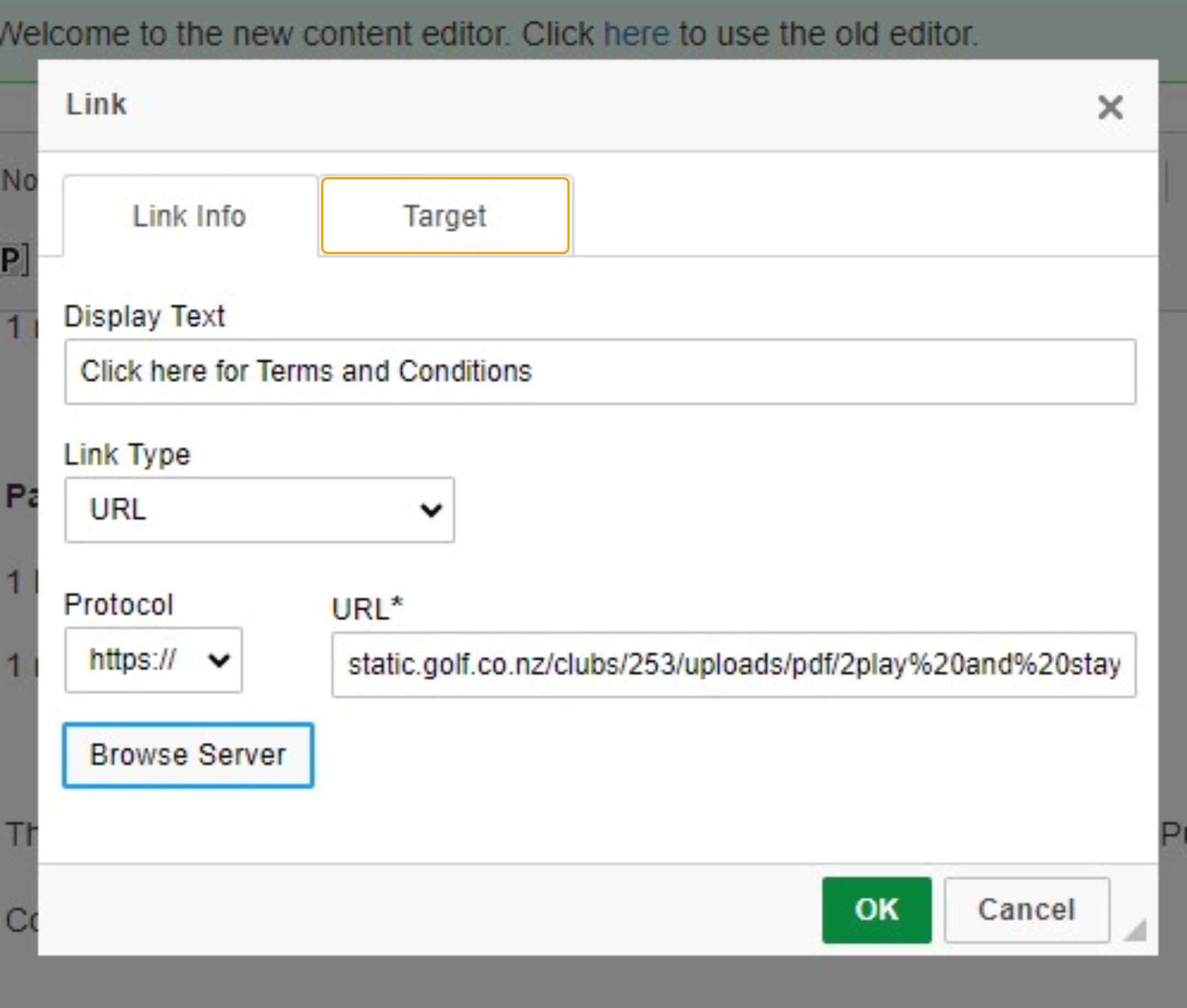This screenshot has height=1008, width=1187.
Task: Focus the URL input containing static.golf.co.nz
Action: coord(733,664)
